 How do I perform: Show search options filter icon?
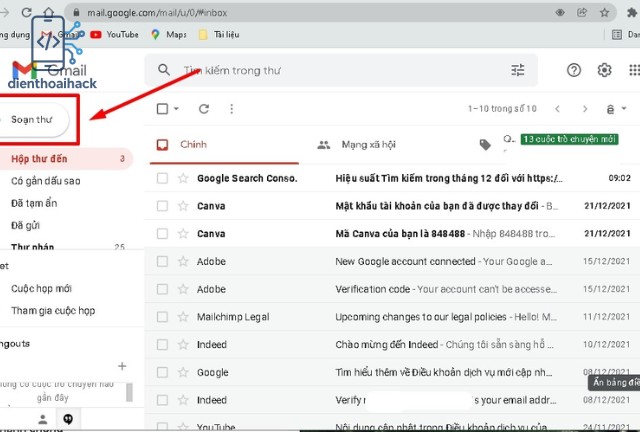coord(518,70)
